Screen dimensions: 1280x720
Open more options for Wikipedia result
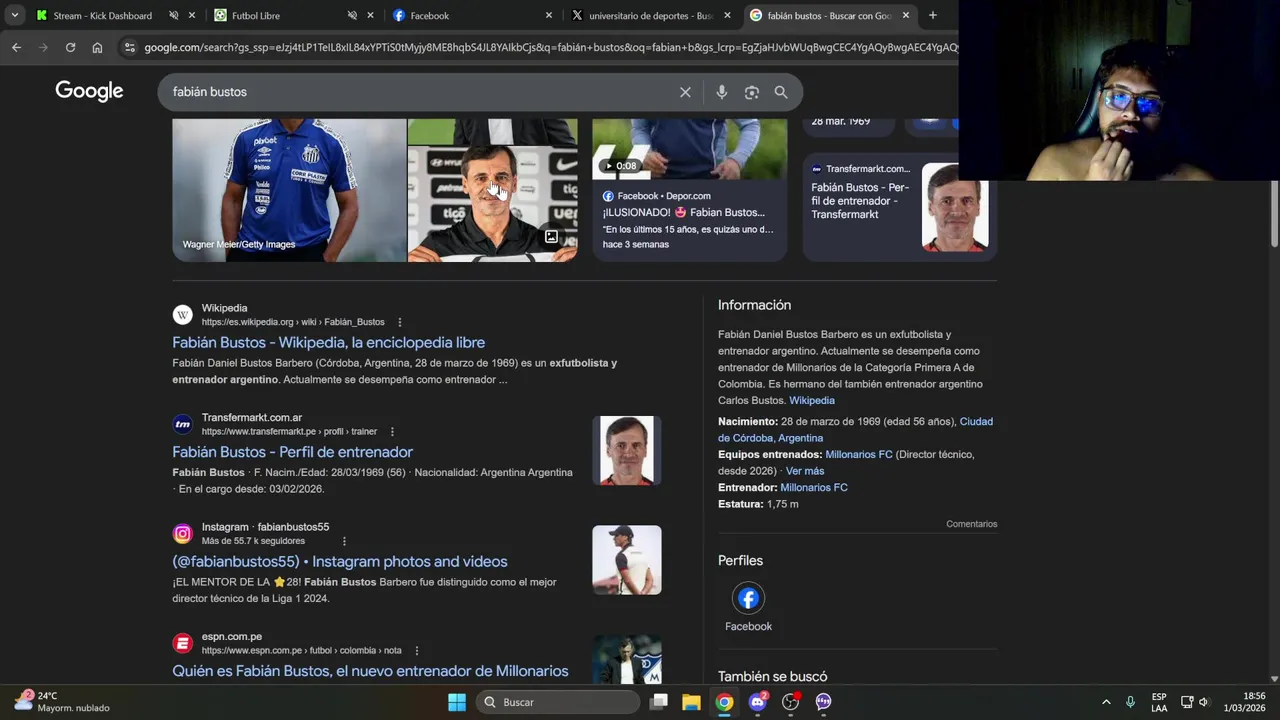click(x=399, y=322)
